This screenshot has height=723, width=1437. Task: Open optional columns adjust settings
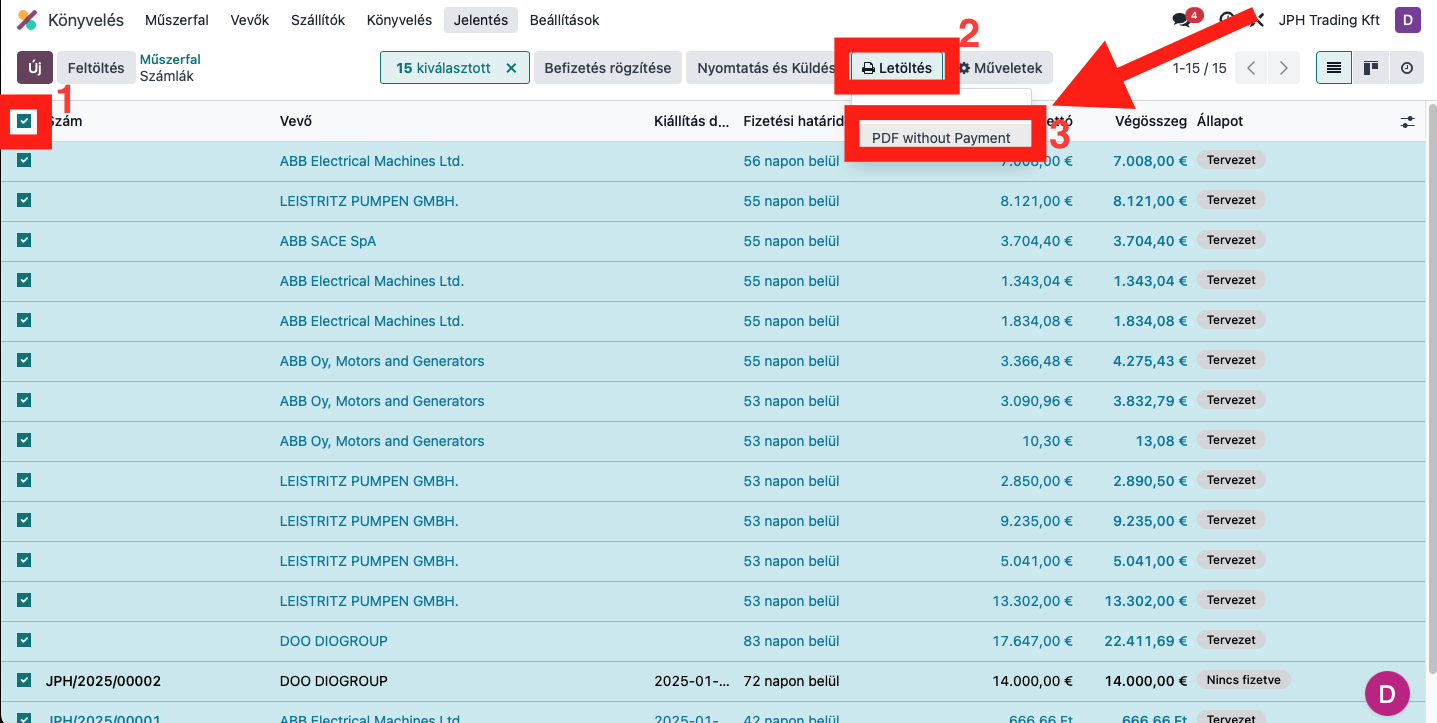[1407, 121]
